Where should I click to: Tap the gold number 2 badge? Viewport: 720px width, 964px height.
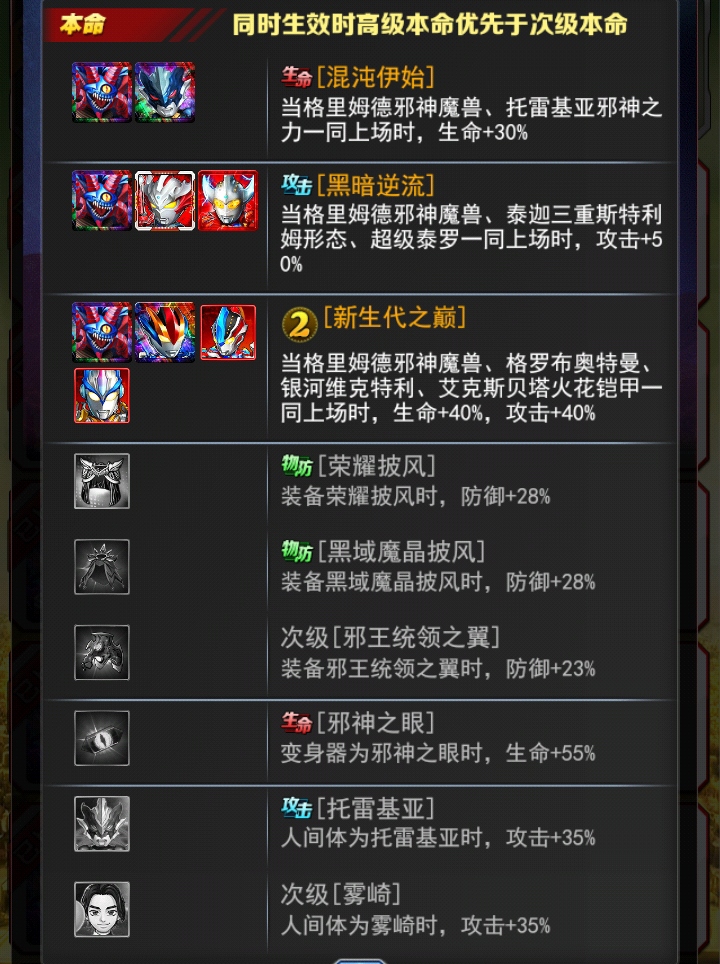click(299, 324)
